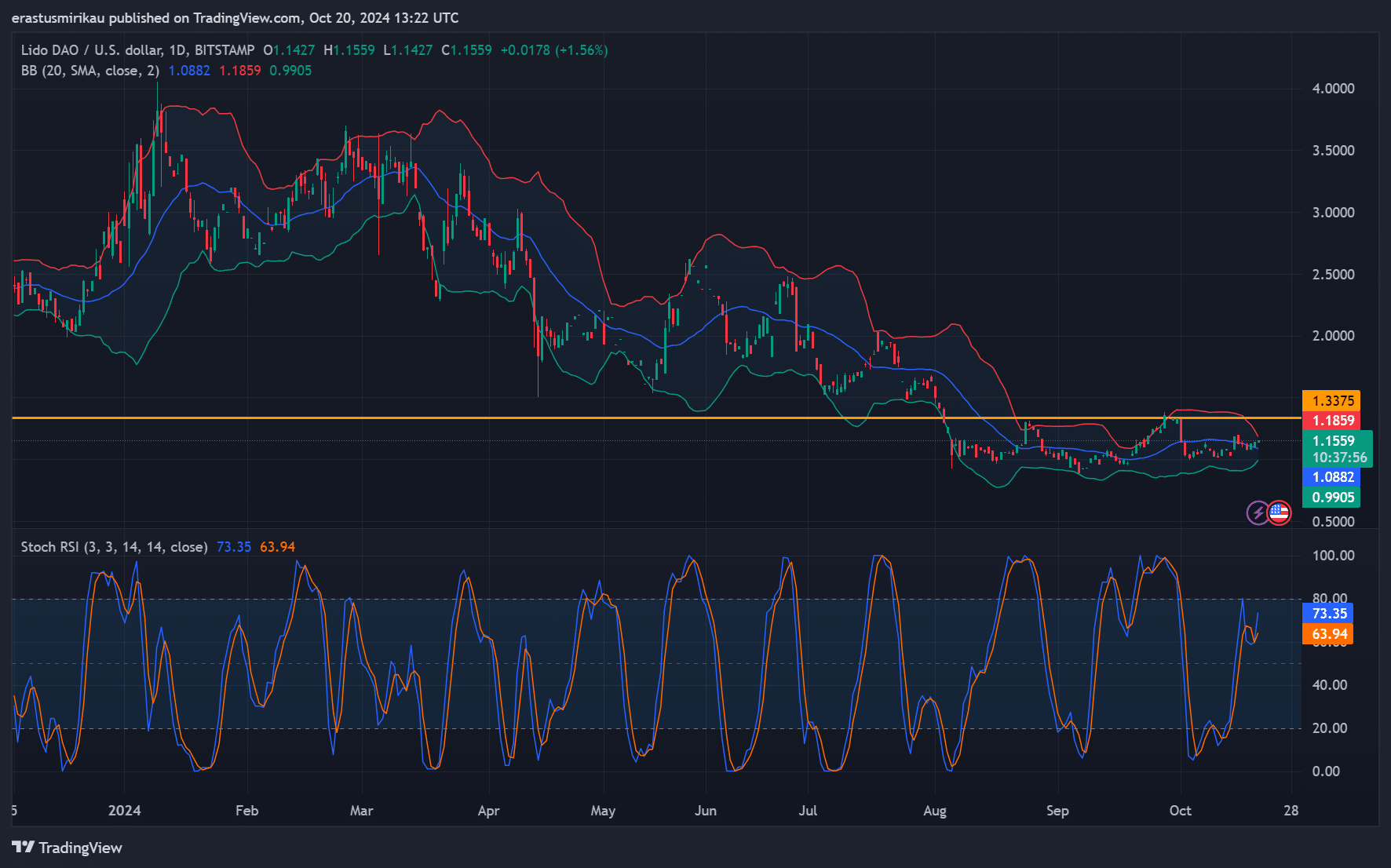Click the 28 date label on time axis
Viewport: 1391px width, 868px height.
tap(1291, 811)
